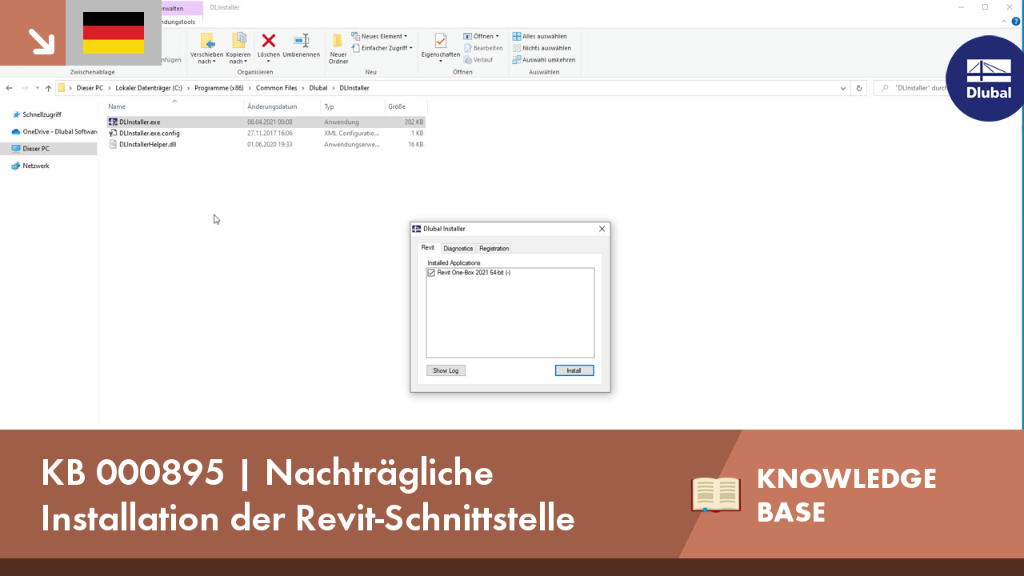Click the Install button
The image size is (1024, 576).
point(574,371)
